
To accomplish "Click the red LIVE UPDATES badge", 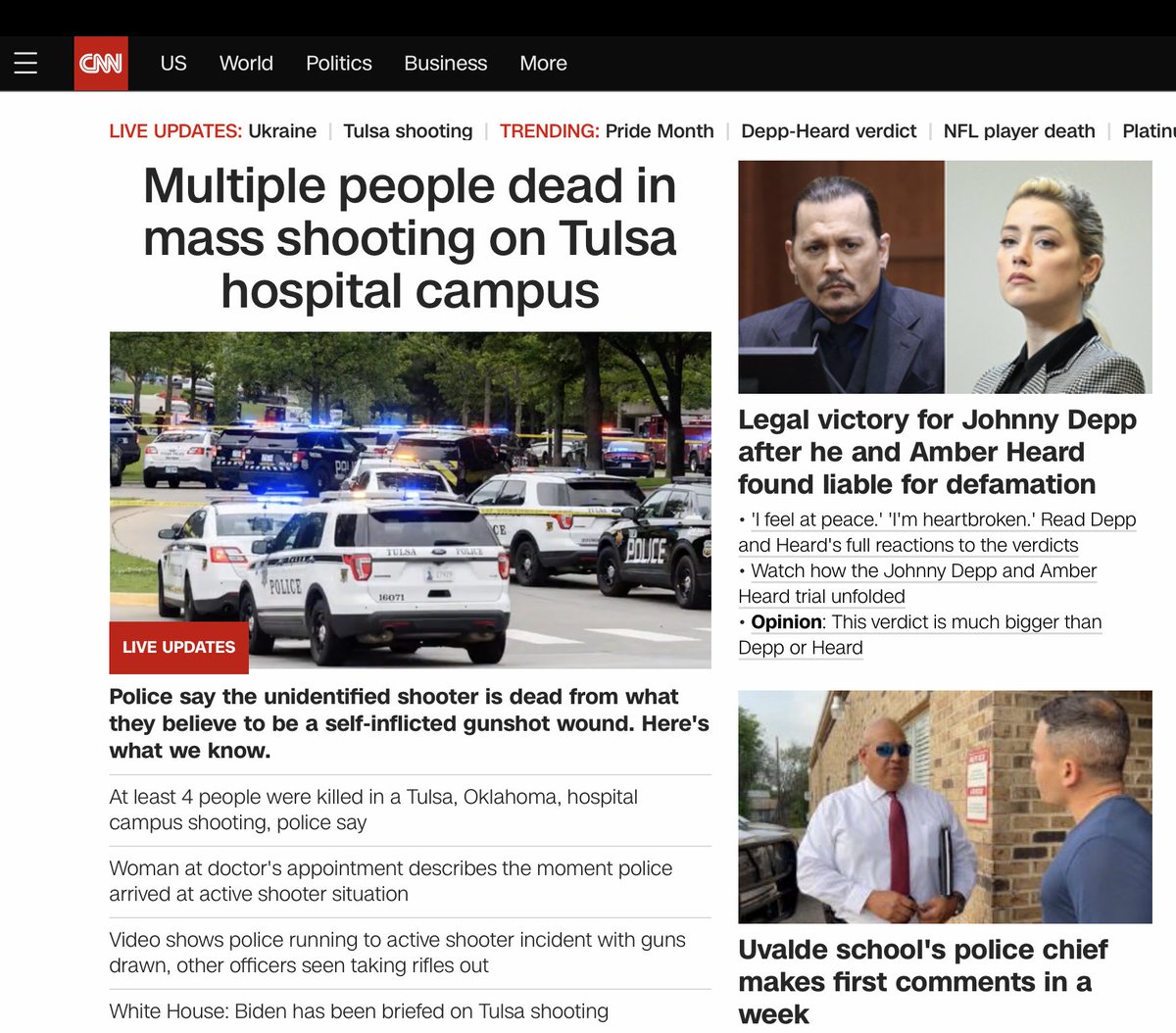I will pyautogui.click(x=179, y=647).
